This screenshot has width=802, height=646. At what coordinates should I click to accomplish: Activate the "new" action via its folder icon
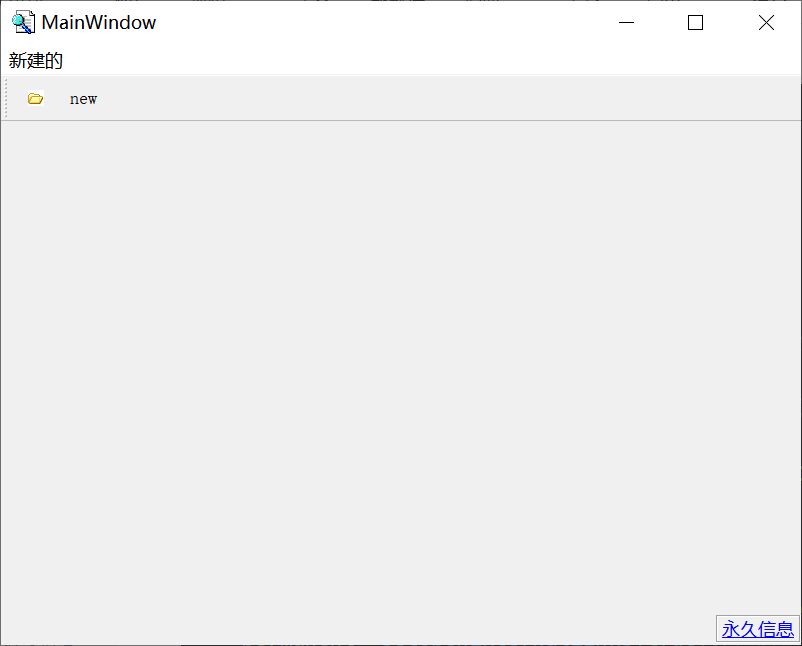35,98
